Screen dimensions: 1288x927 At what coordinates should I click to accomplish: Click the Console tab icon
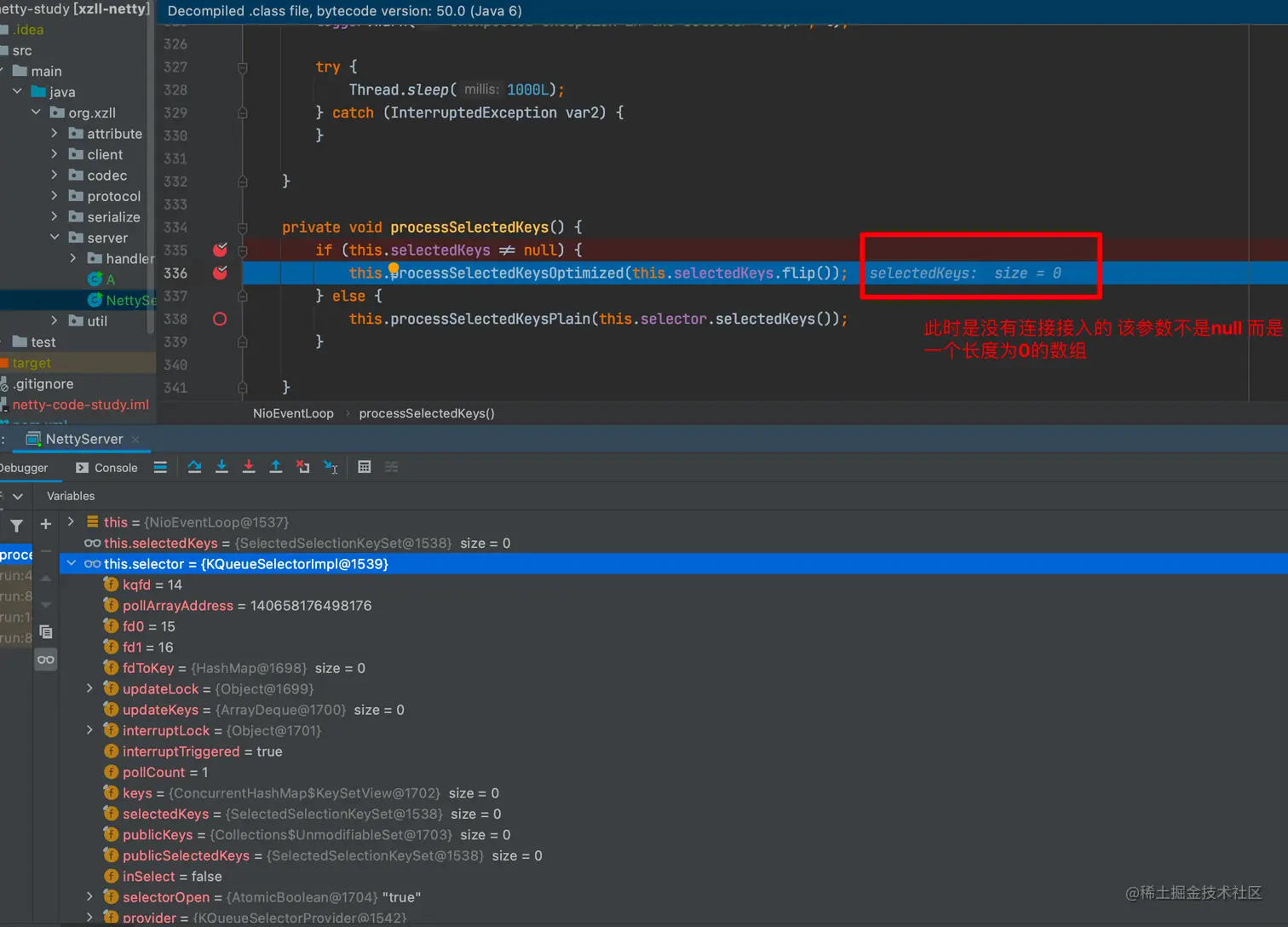82,468
